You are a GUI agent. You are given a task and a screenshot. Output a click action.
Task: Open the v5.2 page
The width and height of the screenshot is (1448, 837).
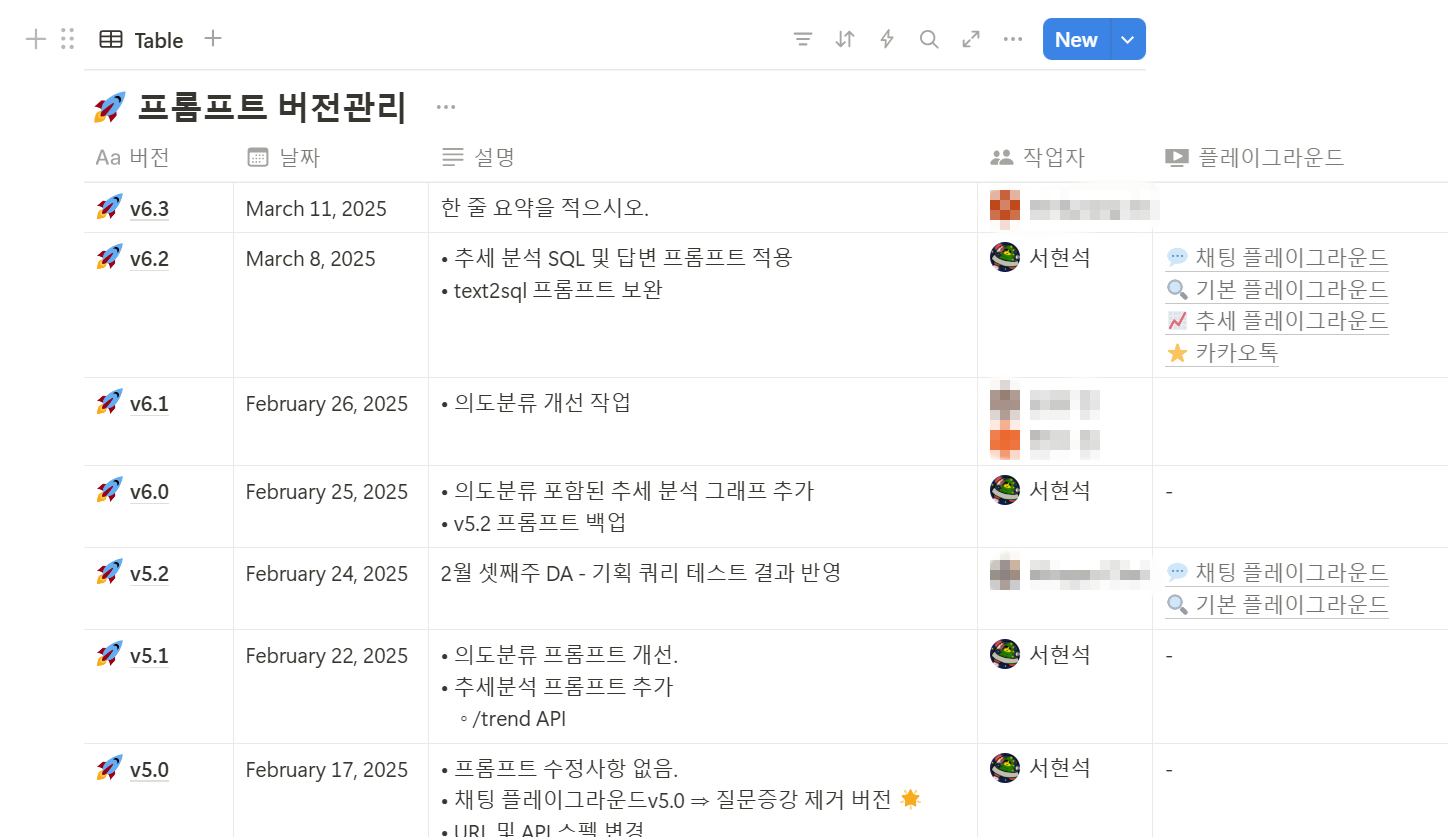pos(149,574)
